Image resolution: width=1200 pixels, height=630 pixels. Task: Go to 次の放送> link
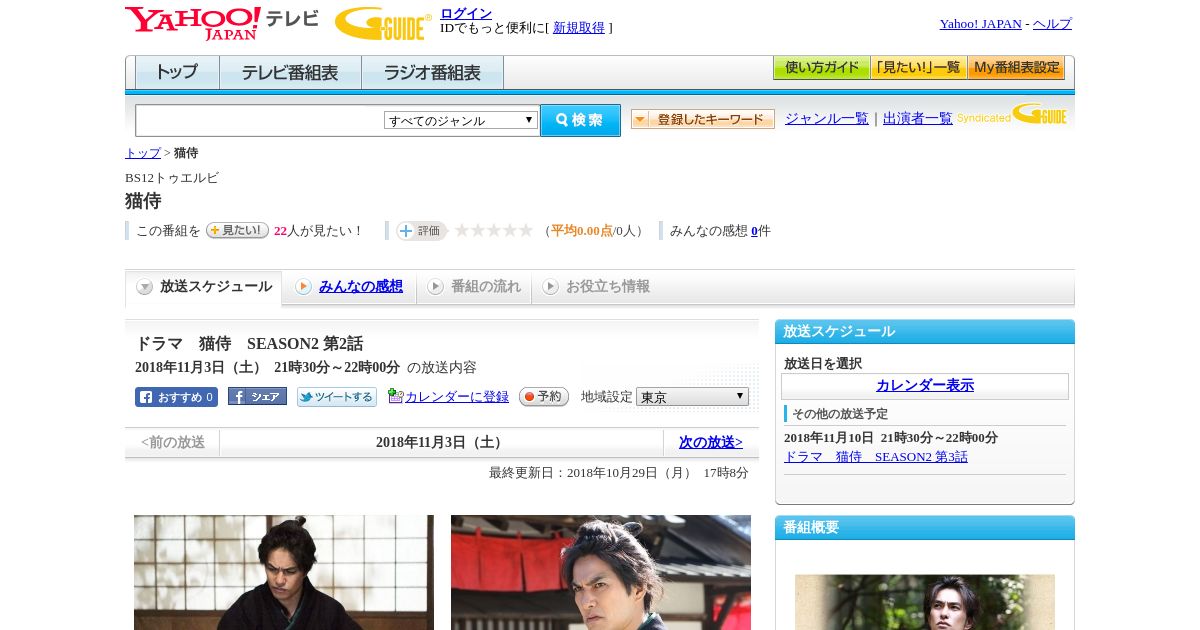(x=711, y=442)
